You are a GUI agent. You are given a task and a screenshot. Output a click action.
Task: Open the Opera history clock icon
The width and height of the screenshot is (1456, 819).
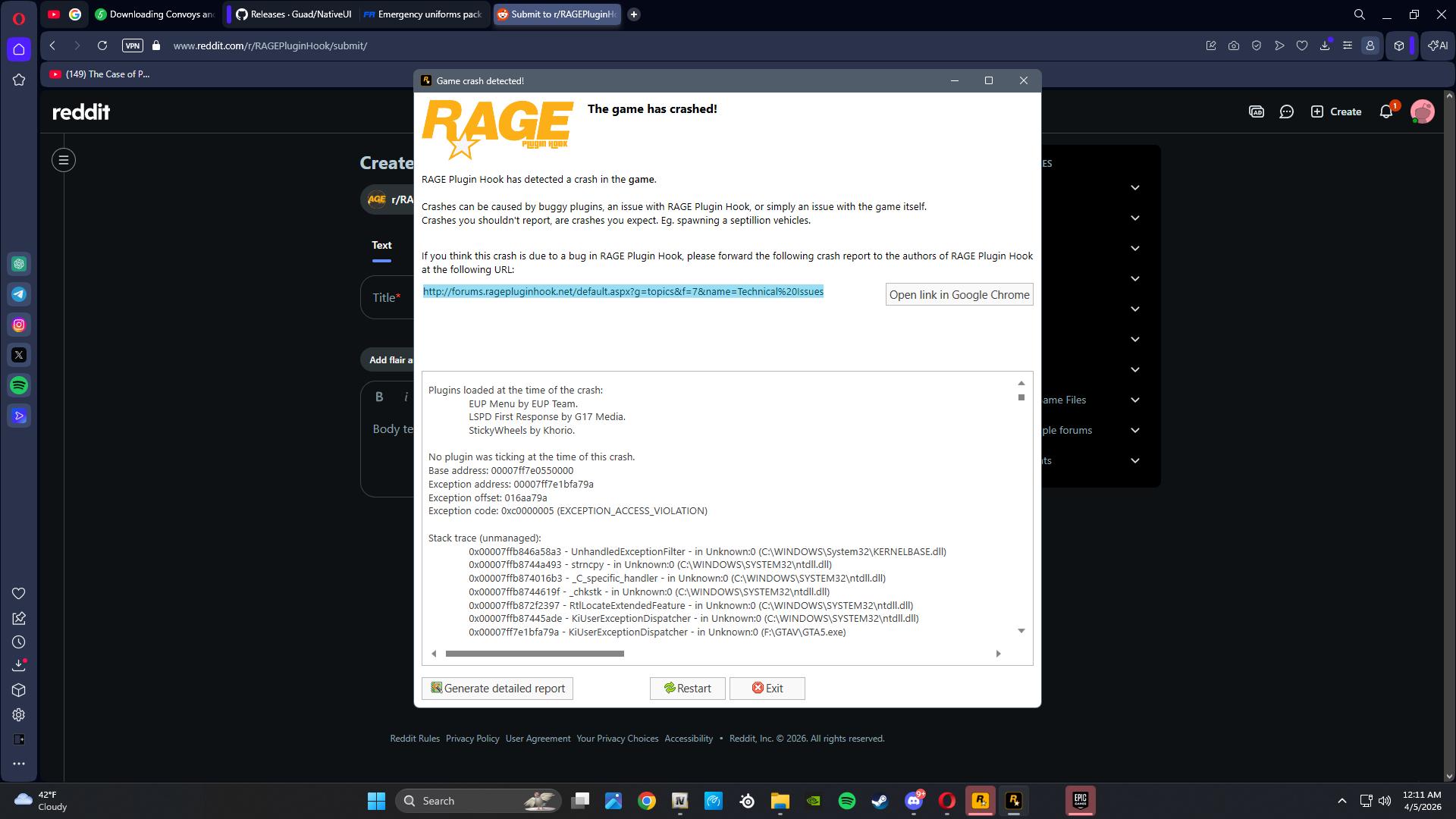pos(19,642)
